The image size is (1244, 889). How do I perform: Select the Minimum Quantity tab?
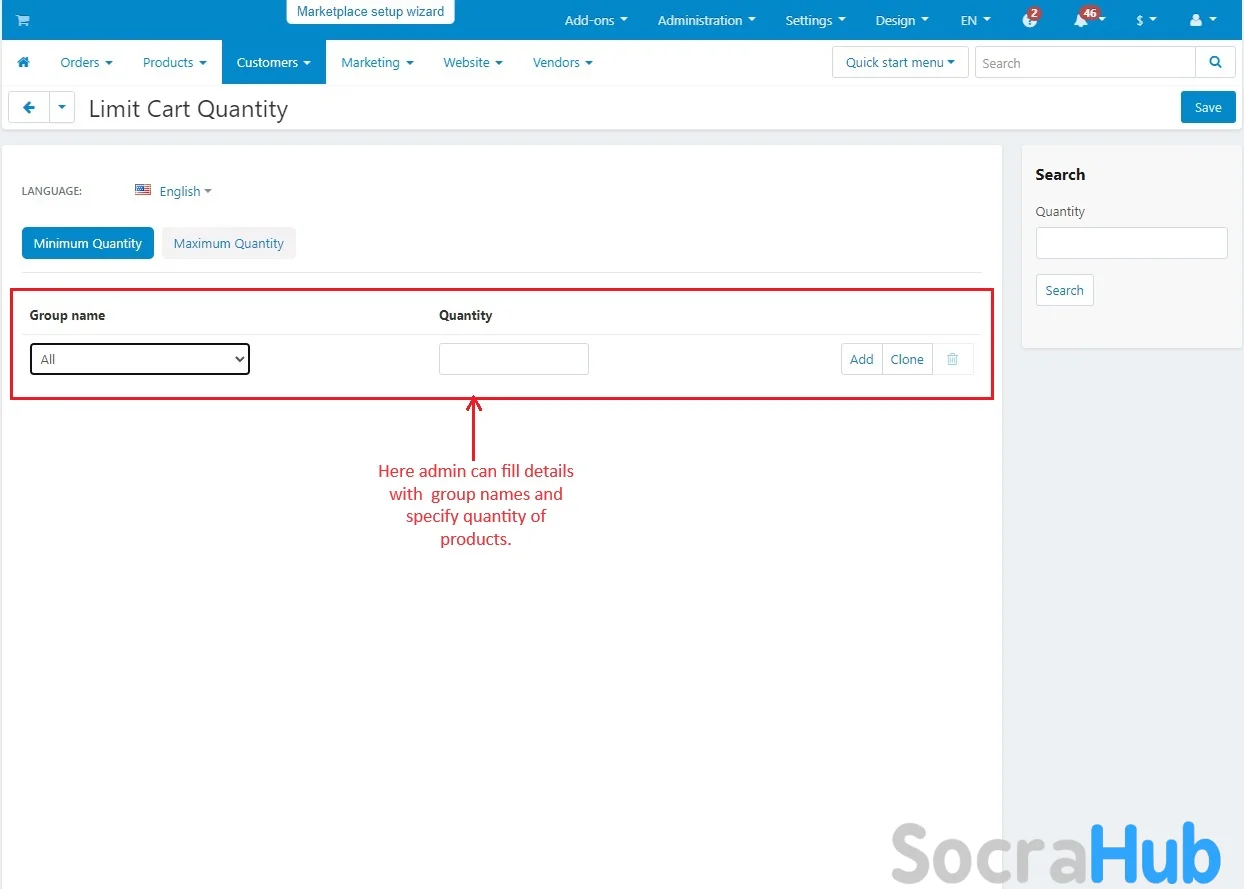[88, 243]
